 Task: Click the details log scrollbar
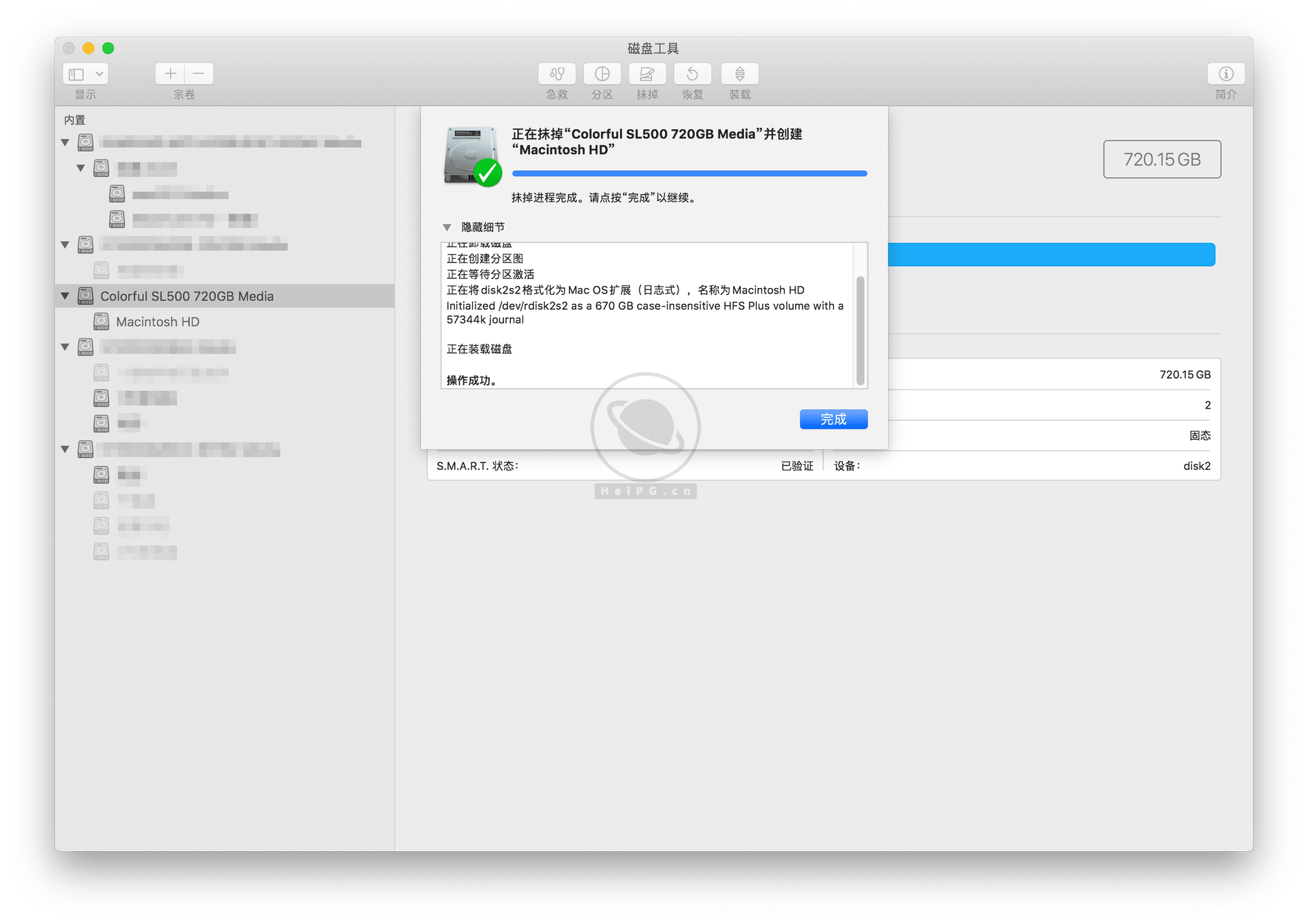[x=860, y=330]
